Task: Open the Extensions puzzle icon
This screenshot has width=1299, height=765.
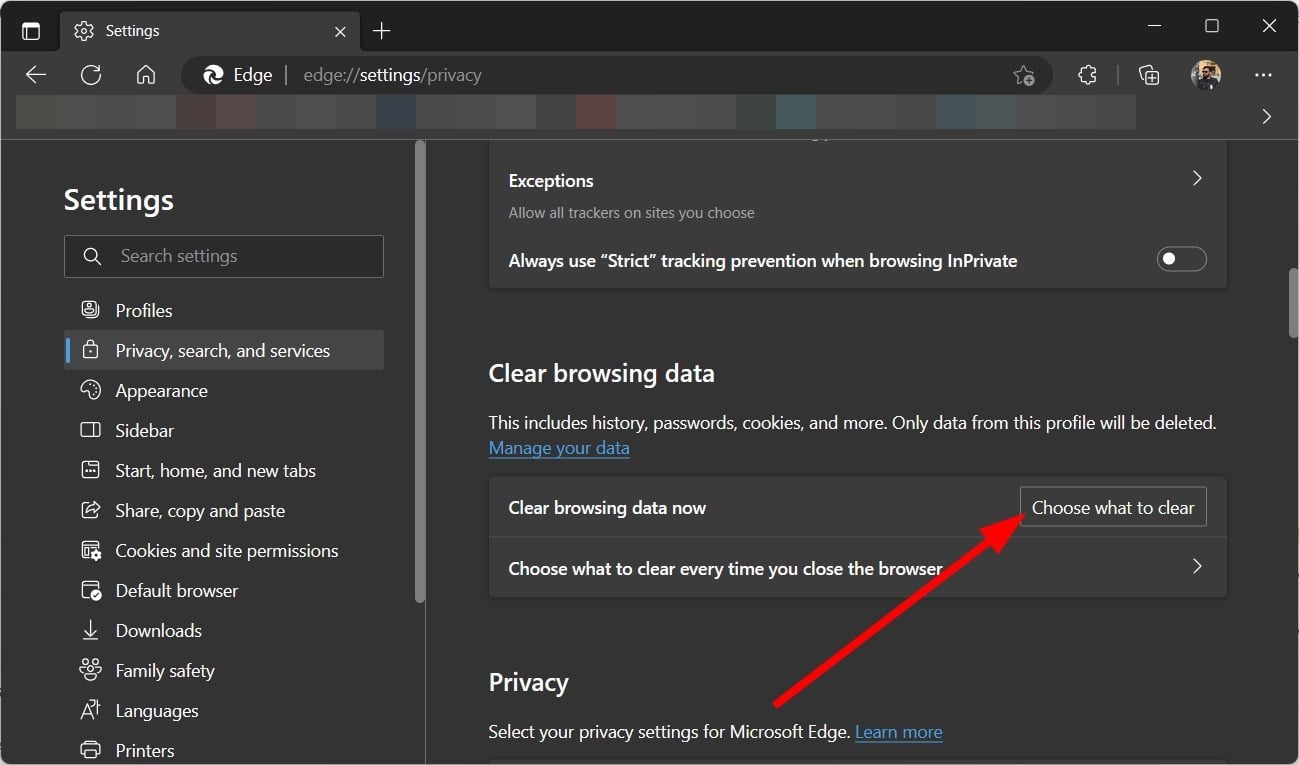Action: [x=1087, y=75]
